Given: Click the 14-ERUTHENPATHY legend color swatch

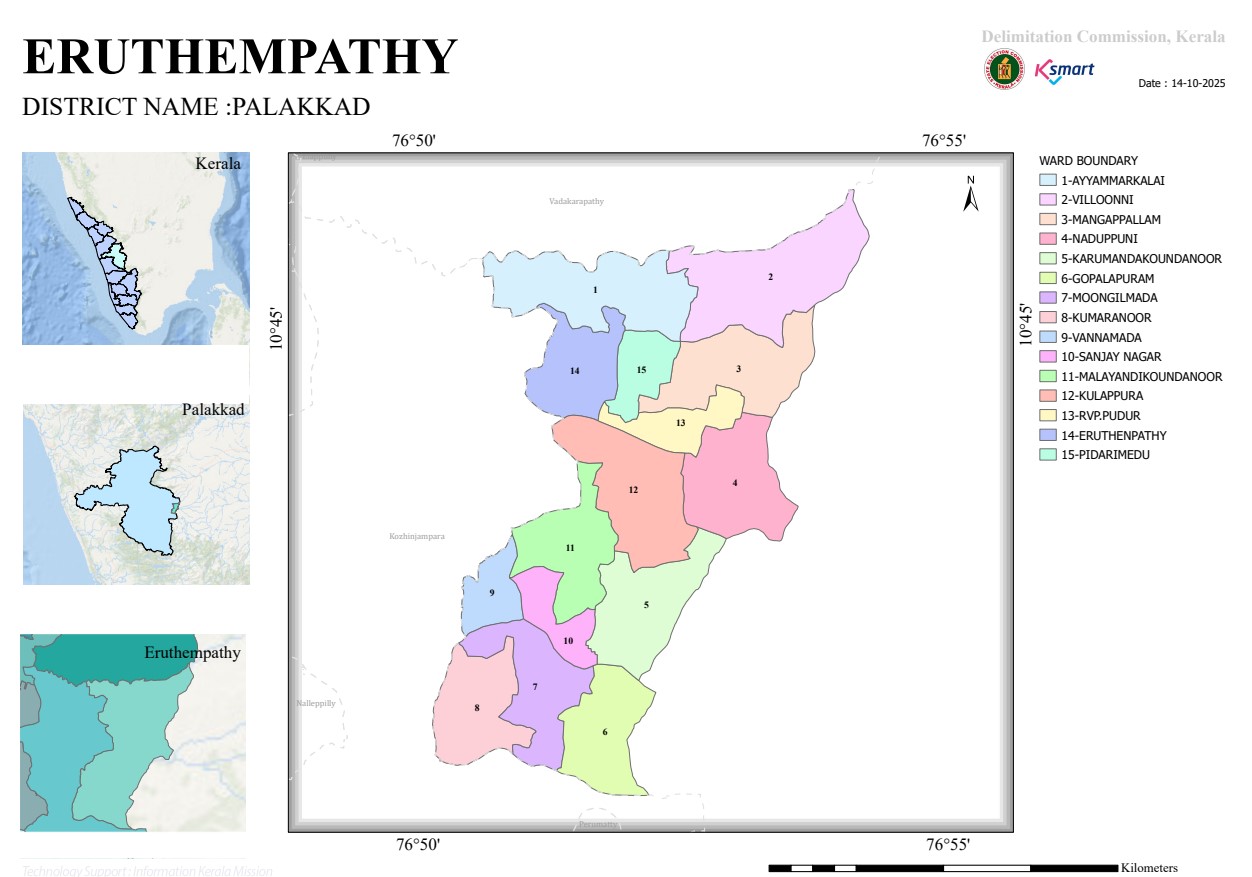Looking at the screenshot, I should coord(1048,436).
